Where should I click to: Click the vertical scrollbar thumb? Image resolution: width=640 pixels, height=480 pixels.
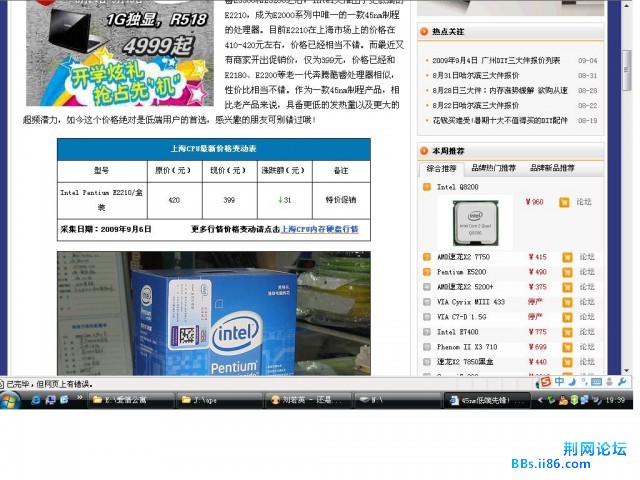click(627, 70)
